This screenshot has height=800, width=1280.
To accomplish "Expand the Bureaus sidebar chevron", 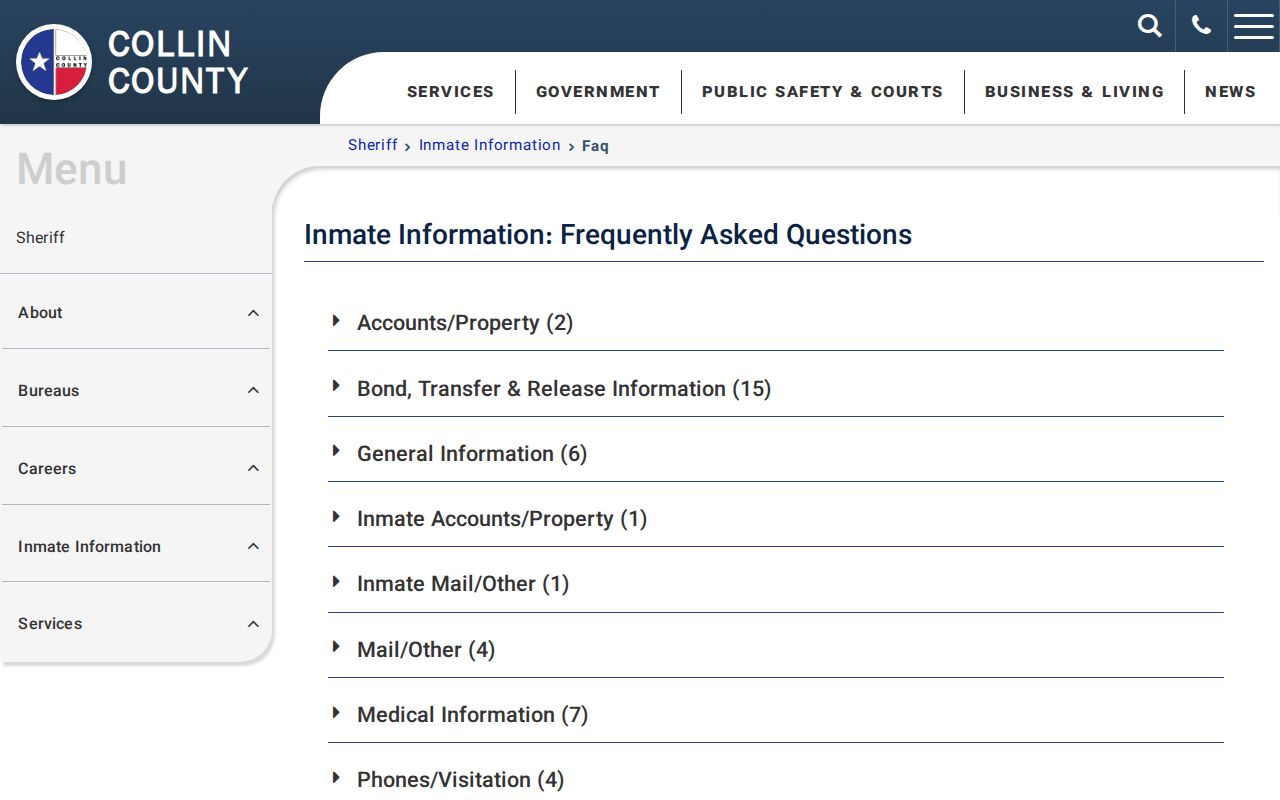I will pos(253,391).
